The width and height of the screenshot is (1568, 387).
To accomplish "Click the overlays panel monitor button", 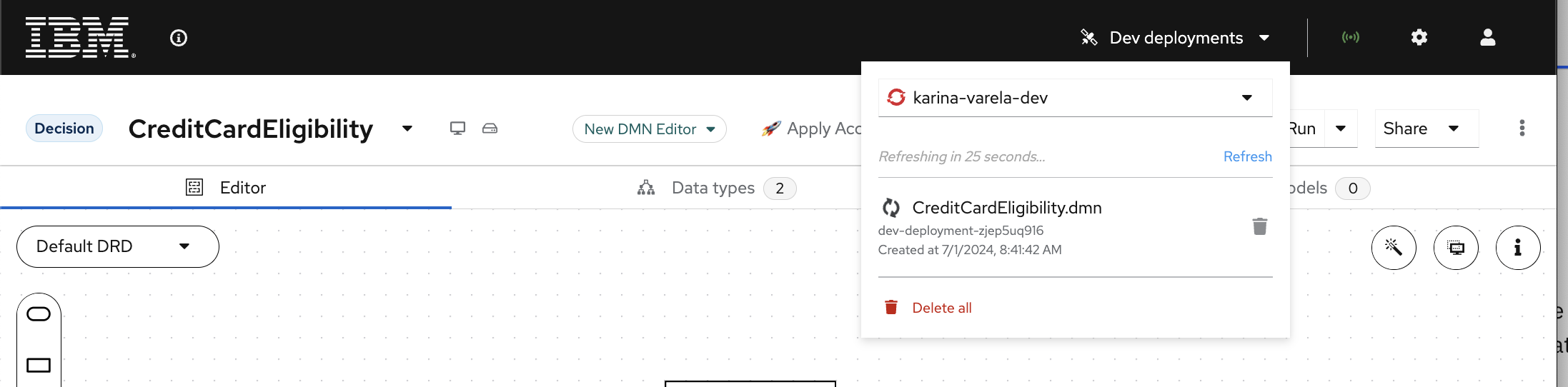I will [1456, 248].
